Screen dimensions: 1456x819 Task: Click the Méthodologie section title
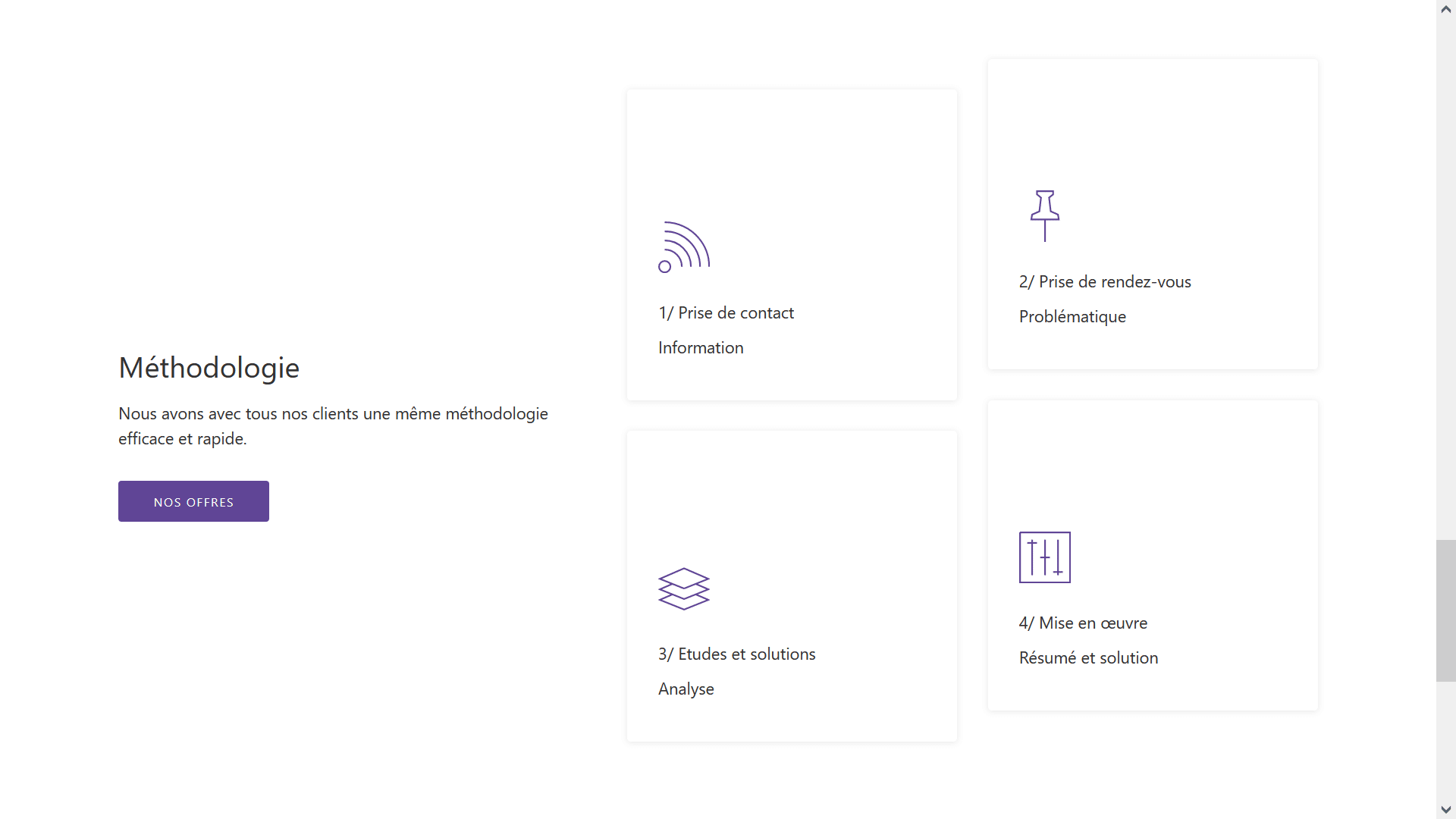coord(209,368)
